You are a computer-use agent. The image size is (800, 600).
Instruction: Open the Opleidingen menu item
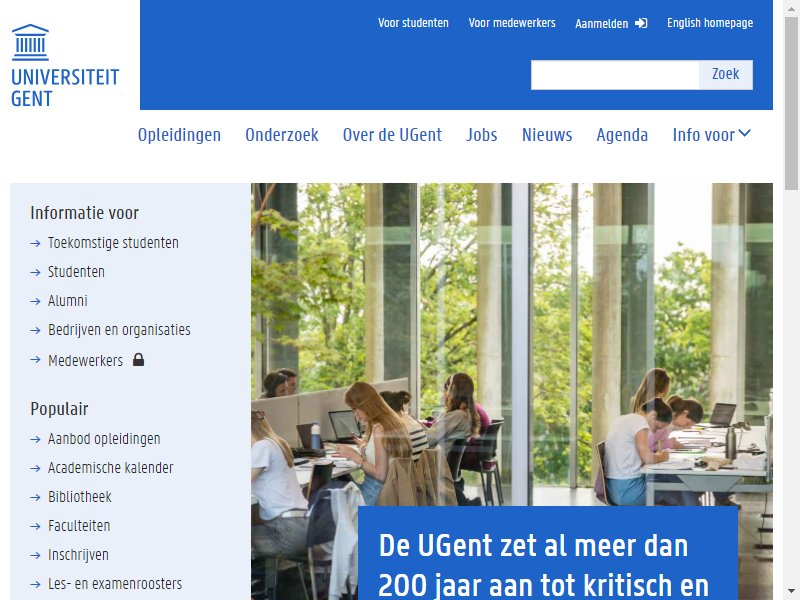tap(179, 135)
